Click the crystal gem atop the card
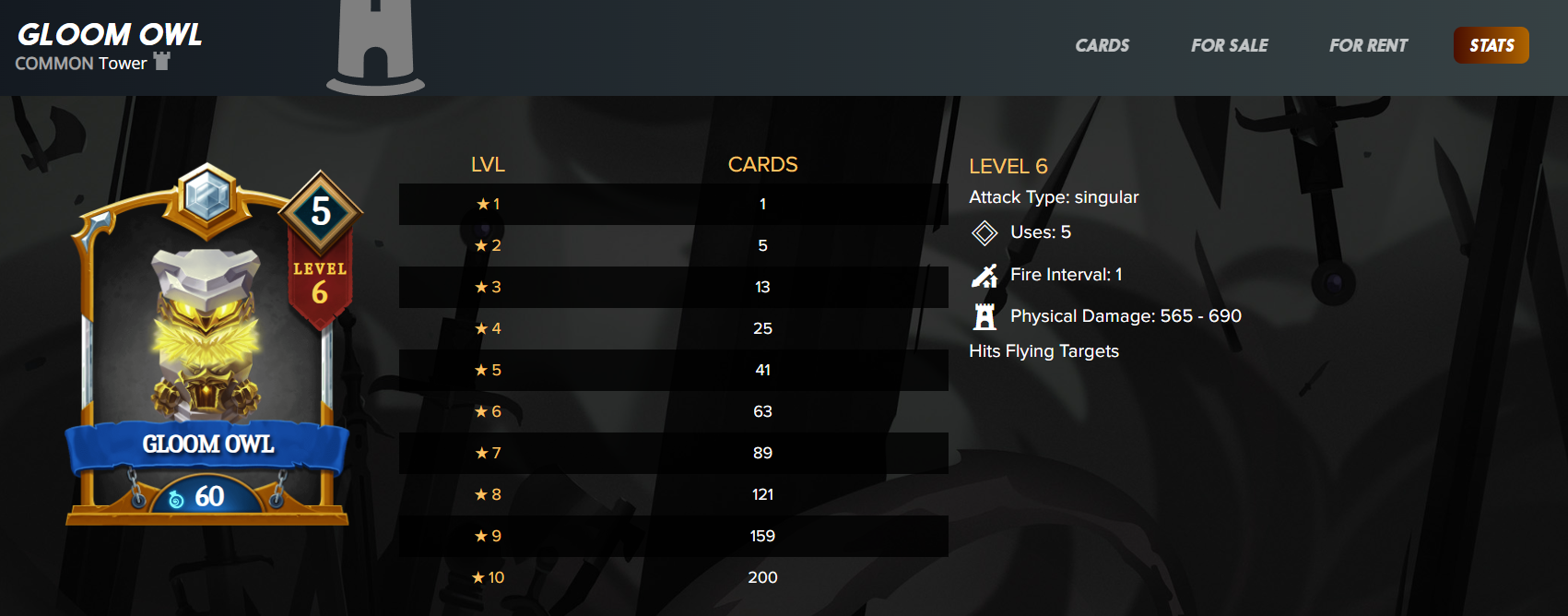This screenshot has width=1568, height=616. [207, 195]
